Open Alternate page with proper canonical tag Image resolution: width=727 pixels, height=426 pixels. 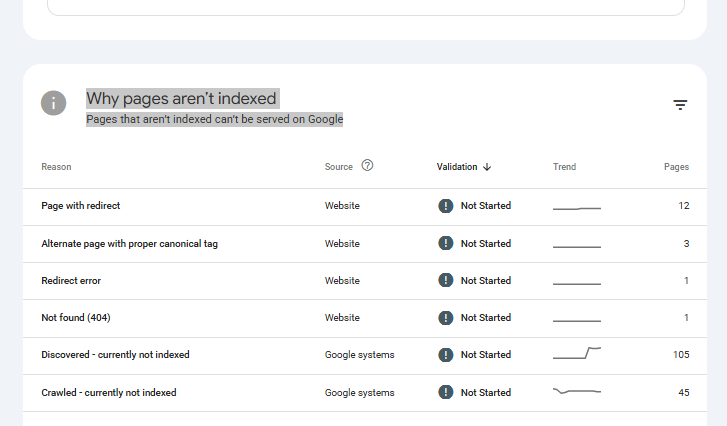pyautogui.click(x=129, y=244)
